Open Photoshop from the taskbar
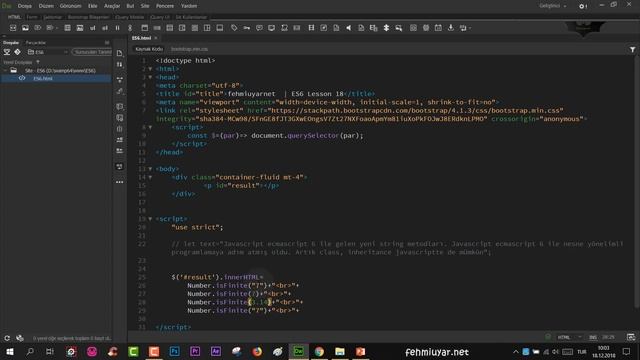The width and height of the screenshot is (640, 360). click(x=175, y=351)
